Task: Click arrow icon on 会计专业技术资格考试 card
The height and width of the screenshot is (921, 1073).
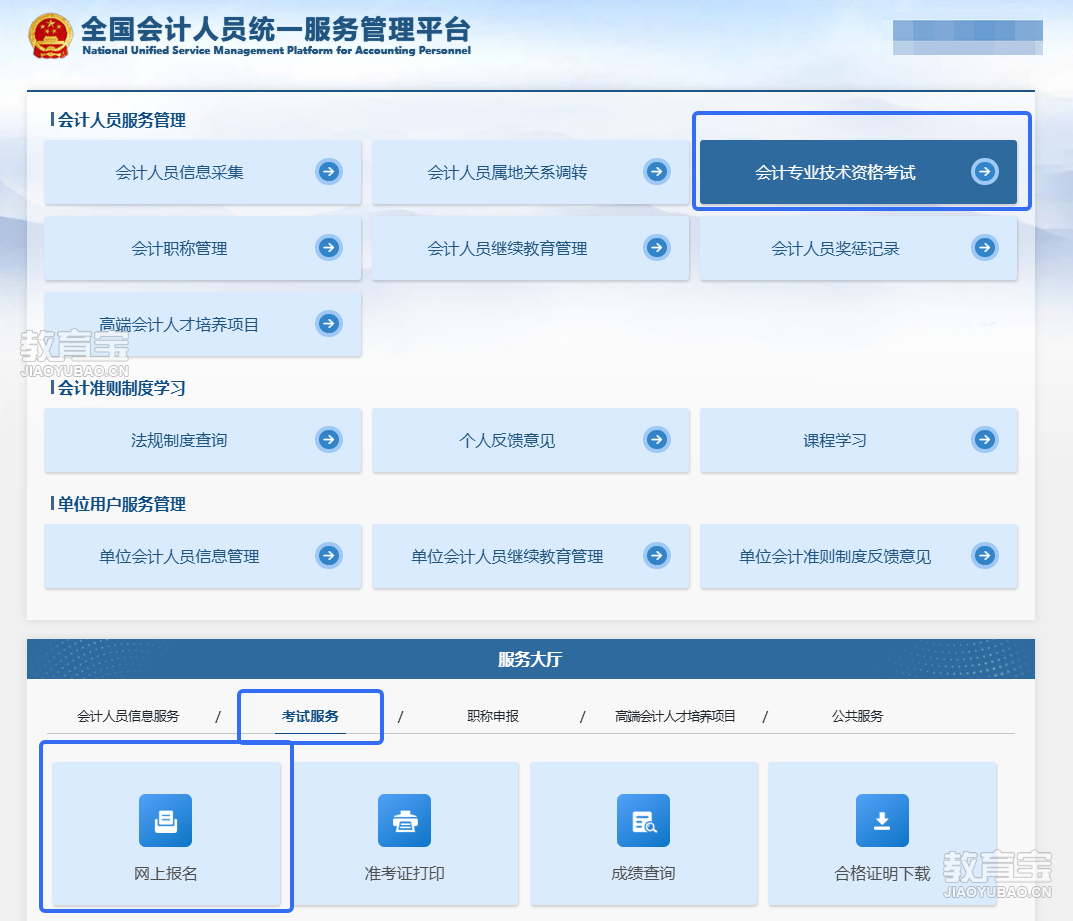Action: pyautogui.click(x=985, y=171)
